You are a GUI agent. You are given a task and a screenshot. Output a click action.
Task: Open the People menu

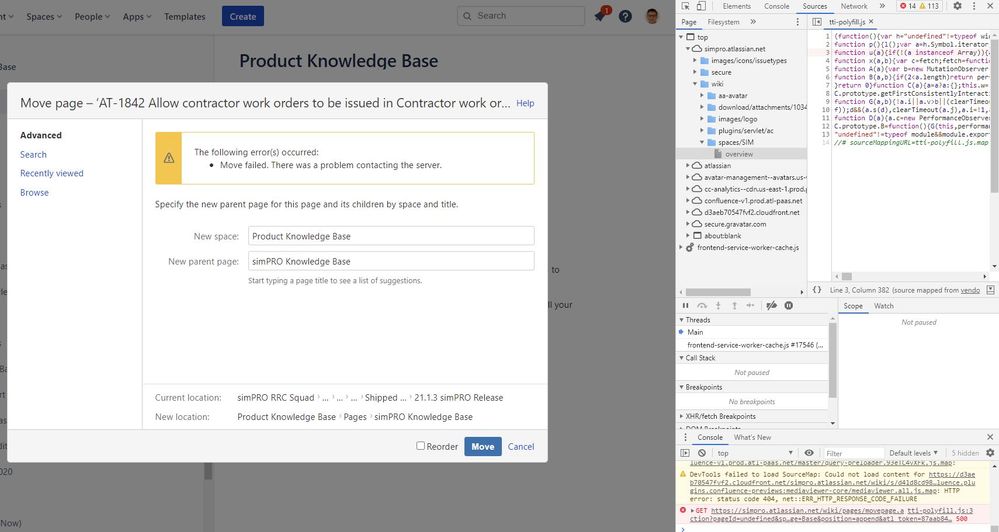tap(92, 17)
